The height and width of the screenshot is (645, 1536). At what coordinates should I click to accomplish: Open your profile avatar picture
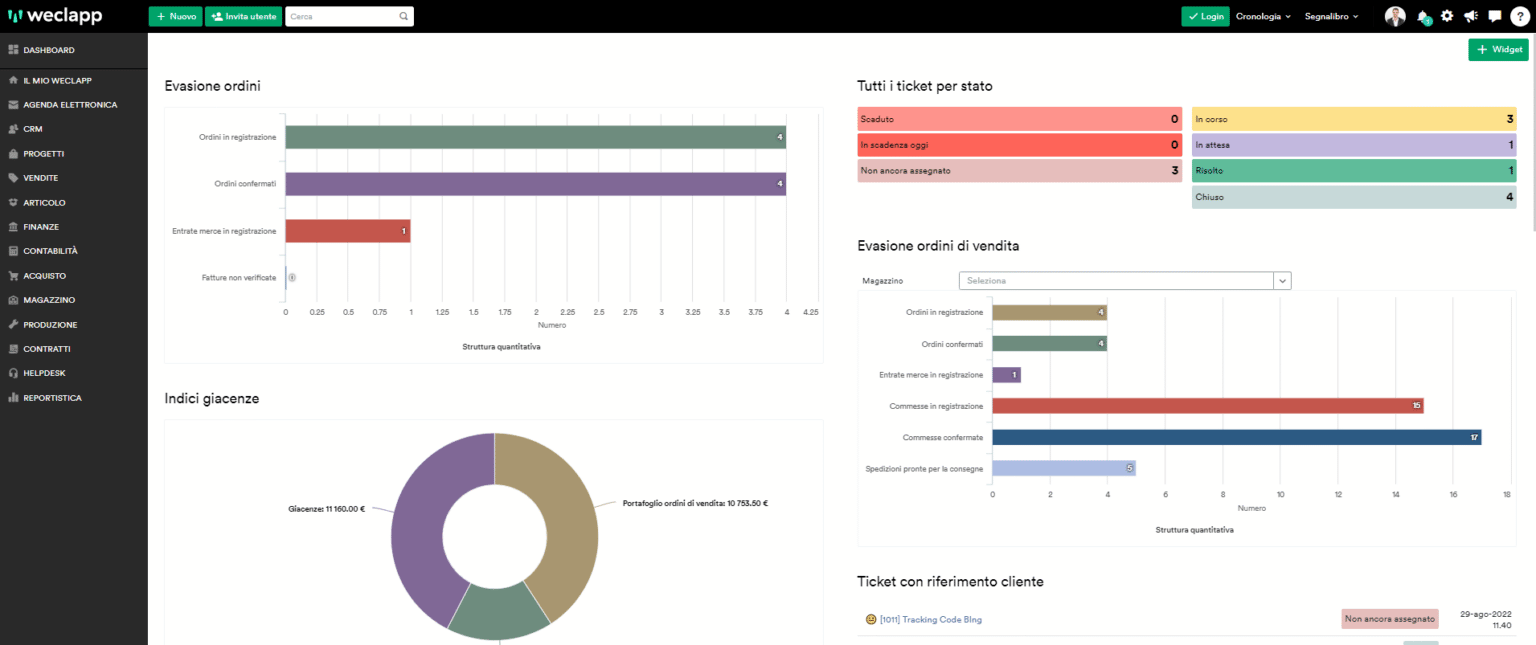coord(1395,15)
